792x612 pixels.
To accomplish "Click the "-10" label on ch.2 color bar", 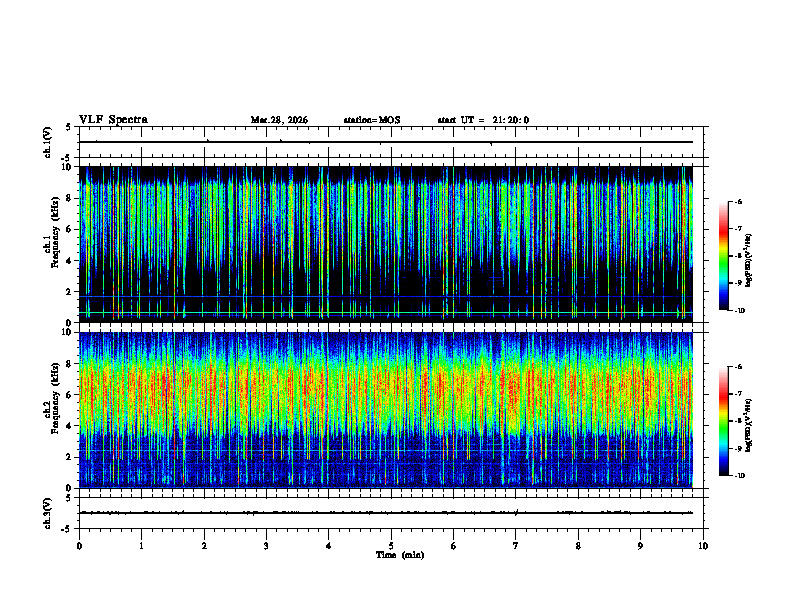I will pos(739,476).
